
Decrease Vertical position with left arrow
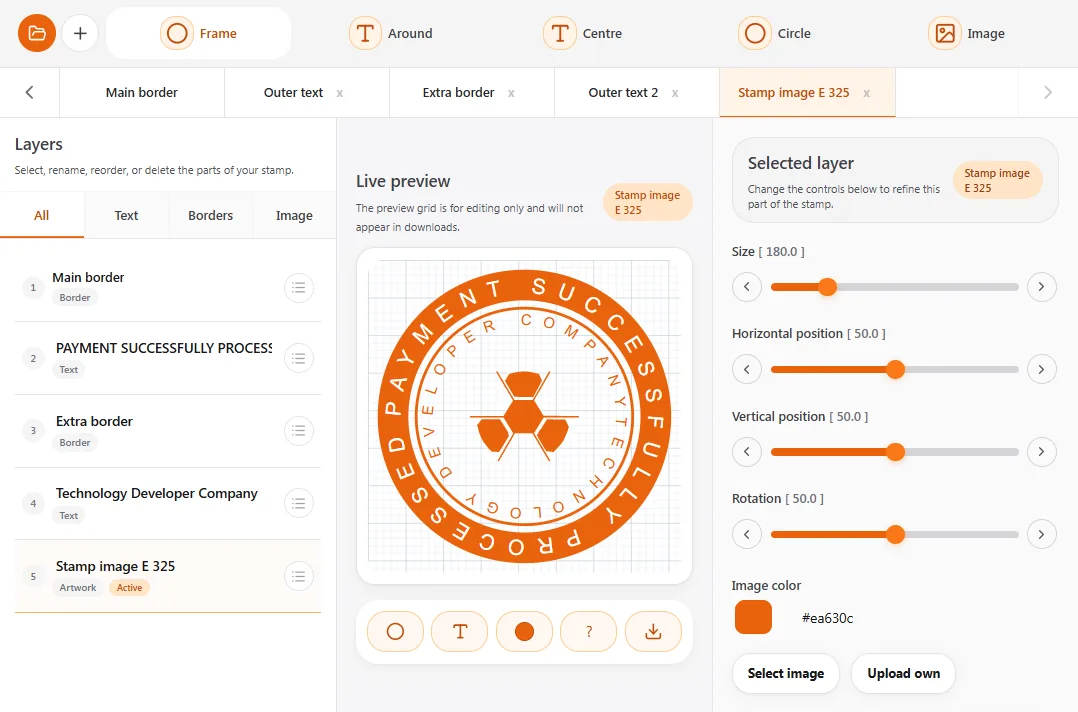pyautogui.click(x=747, y=452)
